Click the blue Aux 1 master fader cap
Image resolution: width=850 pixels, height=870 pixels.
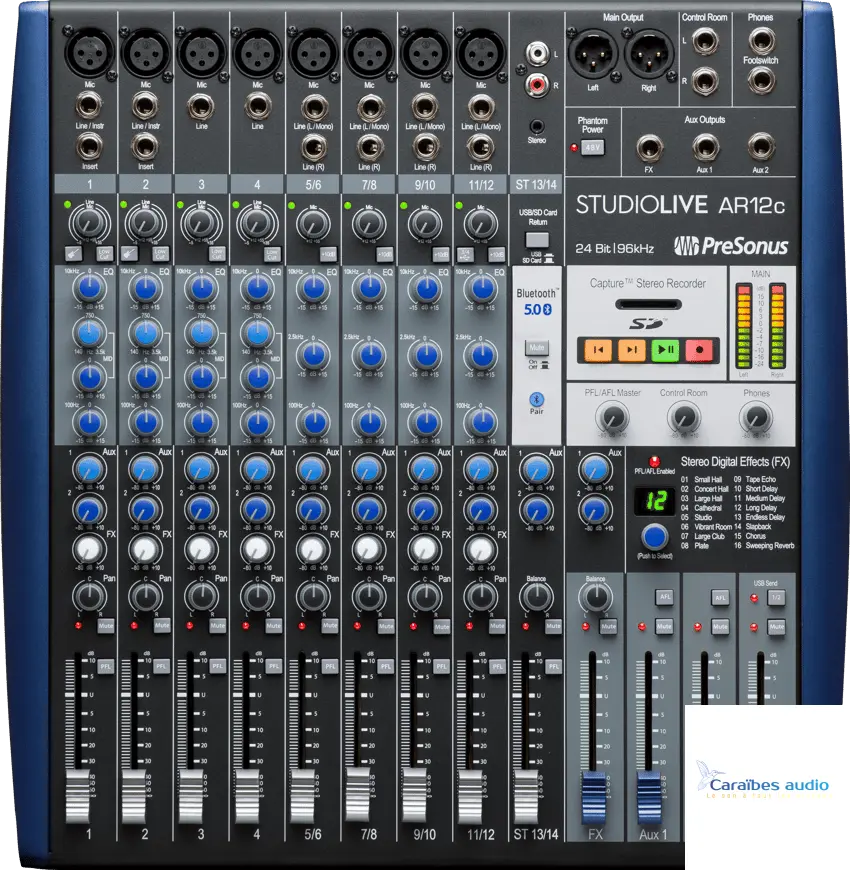pyautogui.click(x=649, y=797)
